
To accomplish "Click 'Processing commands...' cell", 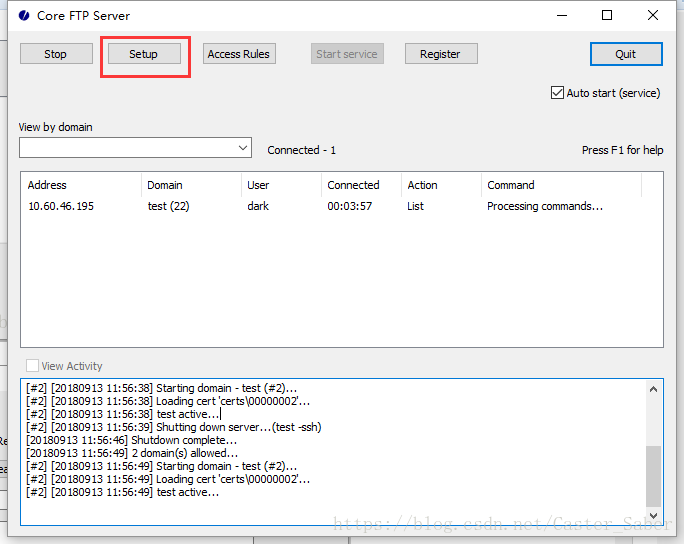I will 545,206.
